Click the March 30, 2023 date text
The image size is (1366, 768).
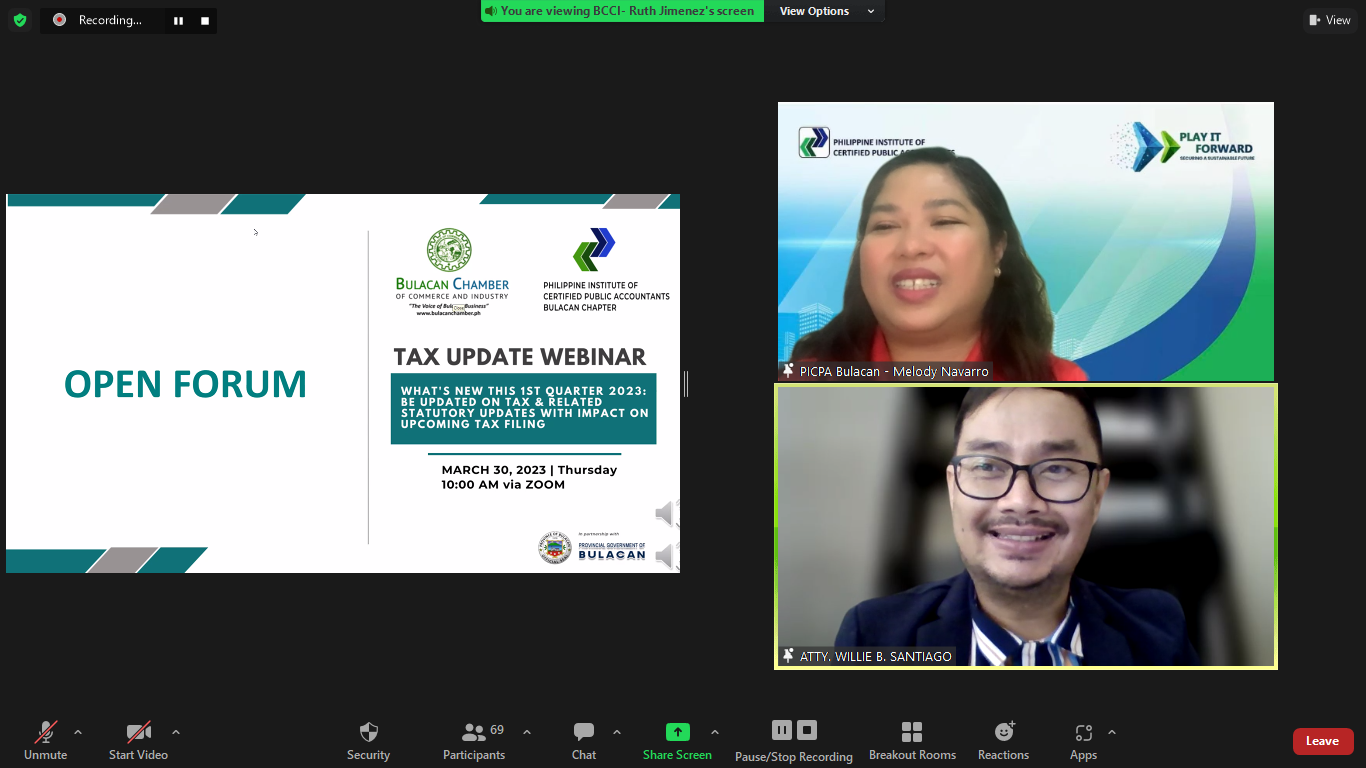(x=529, y=470)
